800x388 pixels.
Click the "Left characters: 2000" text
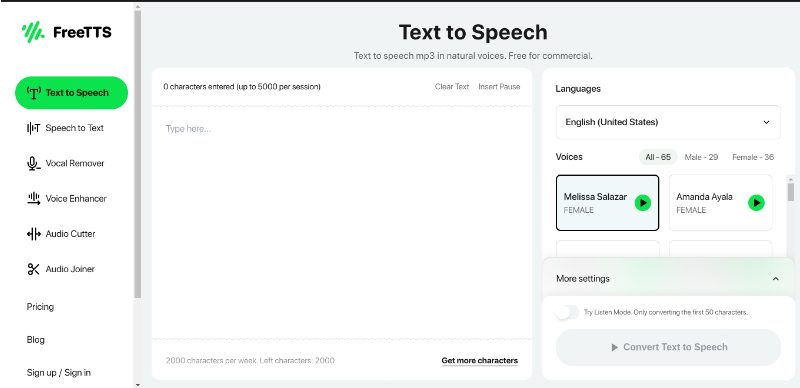pyautogui.click(x=297, y=360)
